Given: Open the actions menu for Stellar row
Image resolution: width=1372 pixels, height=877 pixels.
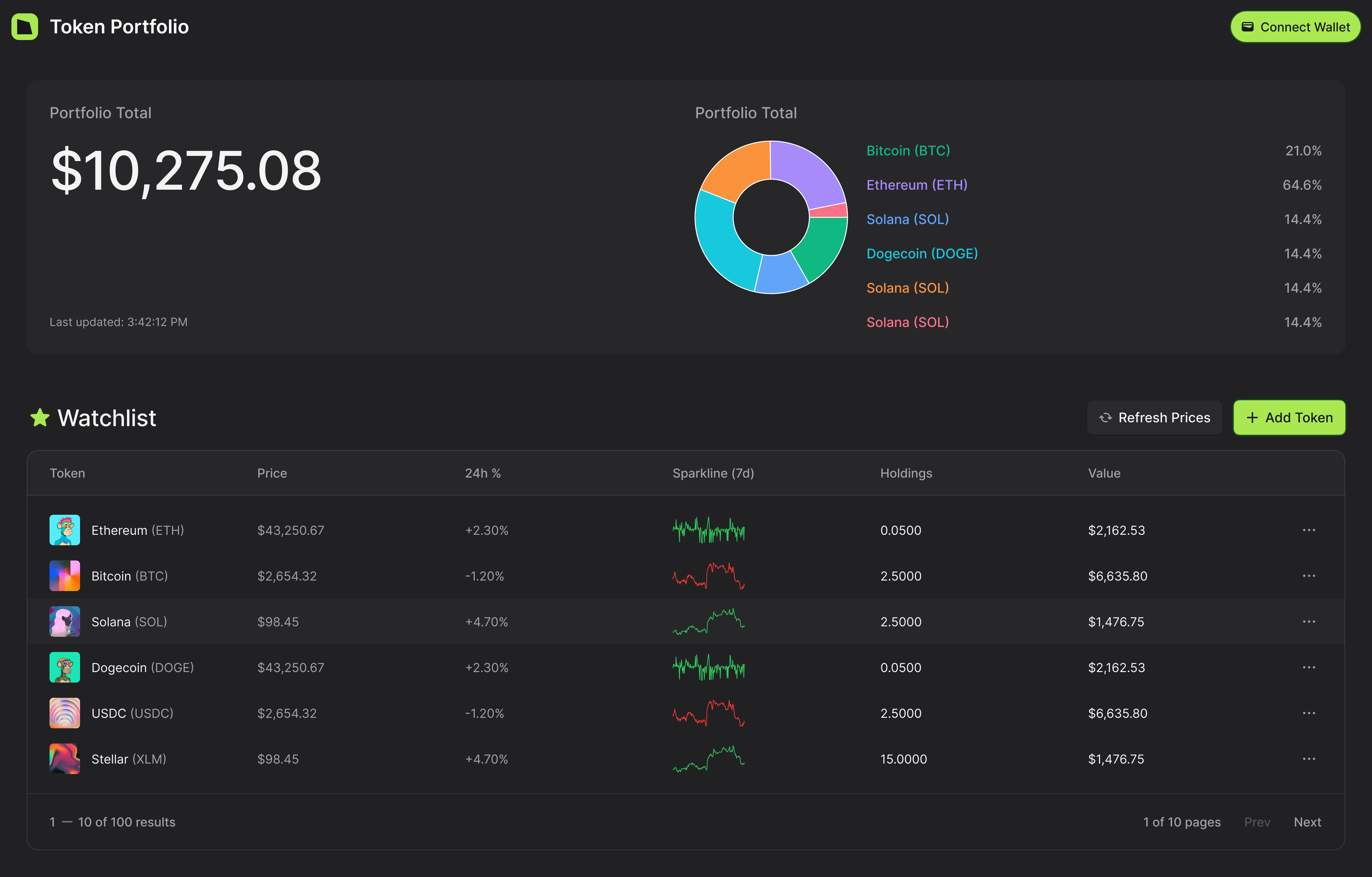Looking at the screenshot, I should (x=1309, y=758).
